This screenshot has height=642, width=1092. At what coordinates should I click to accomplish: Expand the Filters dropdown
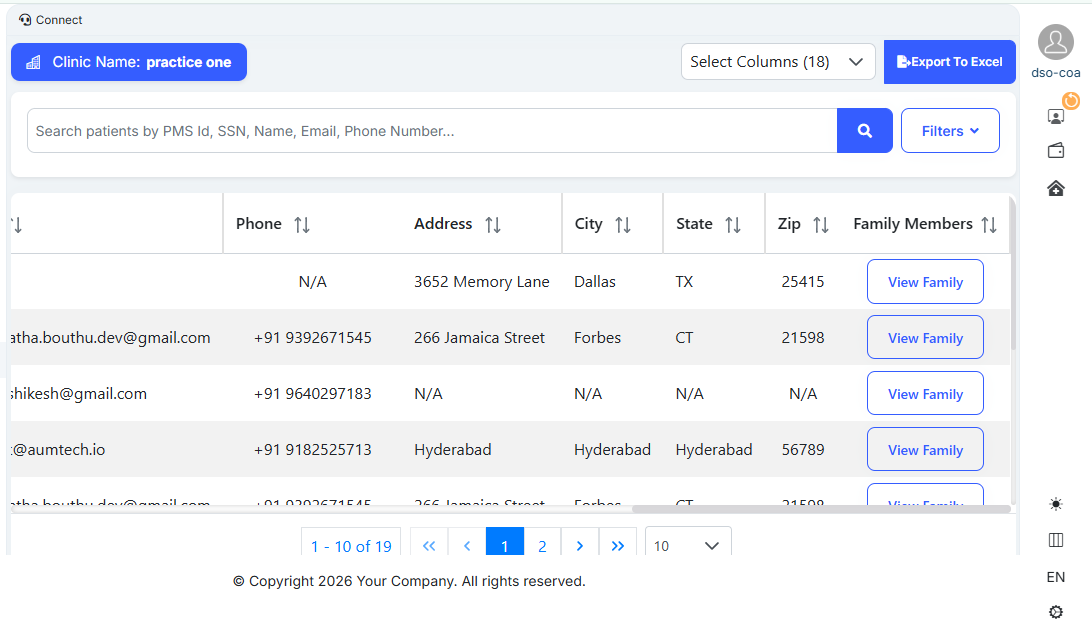pyautogui.click(x=949, y=131)
